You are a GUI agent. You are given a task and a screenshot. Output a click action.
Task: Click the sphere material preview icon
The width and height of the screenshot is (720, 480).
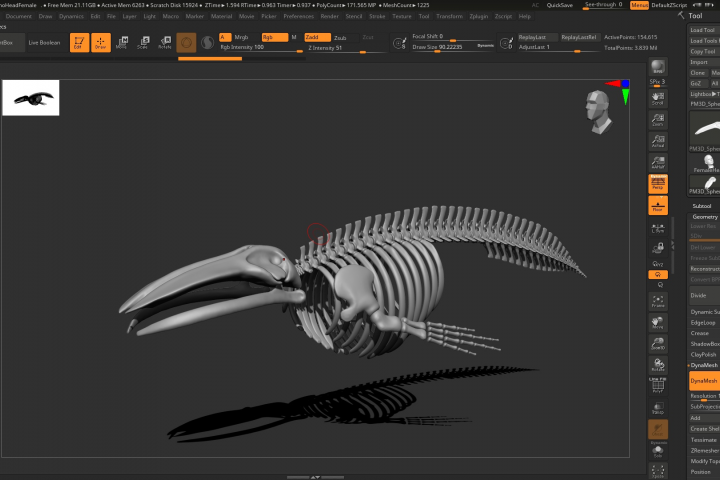[186, 43]
